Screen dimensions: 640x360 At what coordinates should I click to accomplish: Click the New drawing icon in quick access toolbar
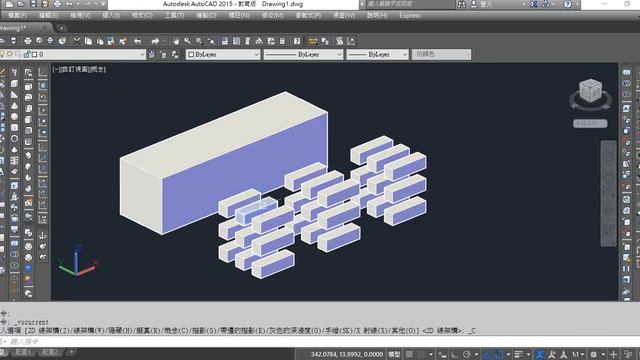(x=9, y=4)
